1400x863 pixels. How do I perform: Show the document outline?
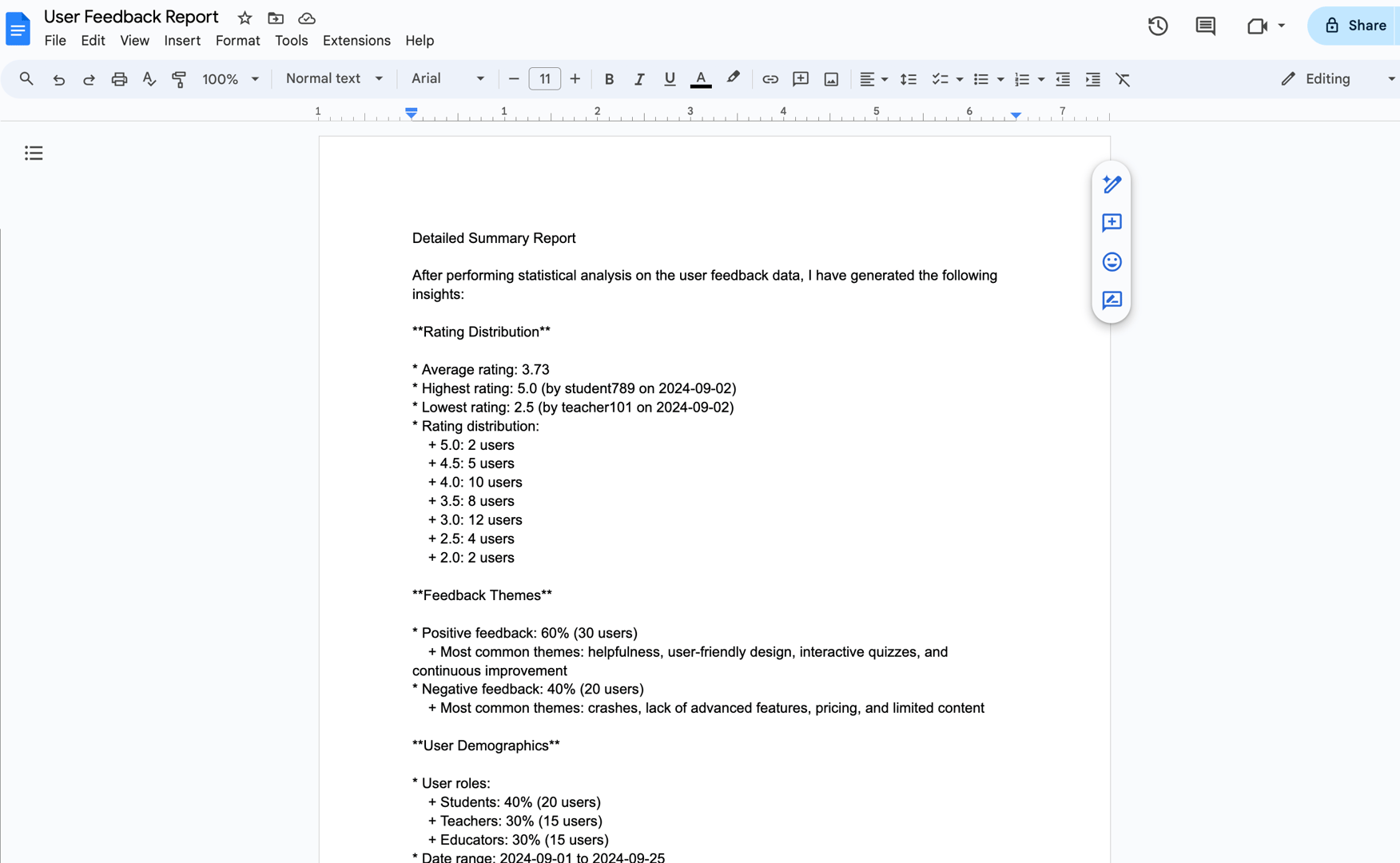click(x=34, y=153)
